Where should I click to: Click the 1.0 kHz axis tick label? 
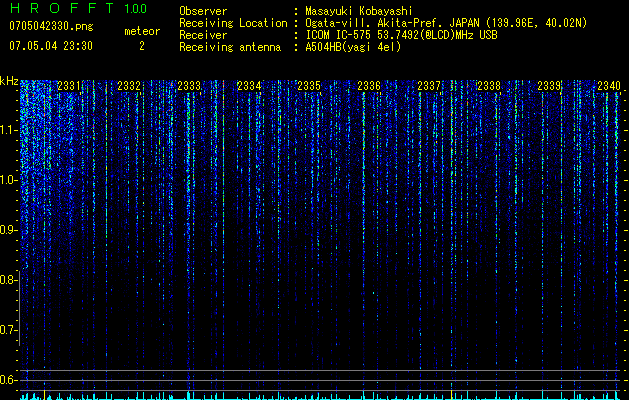pos(9,180)
